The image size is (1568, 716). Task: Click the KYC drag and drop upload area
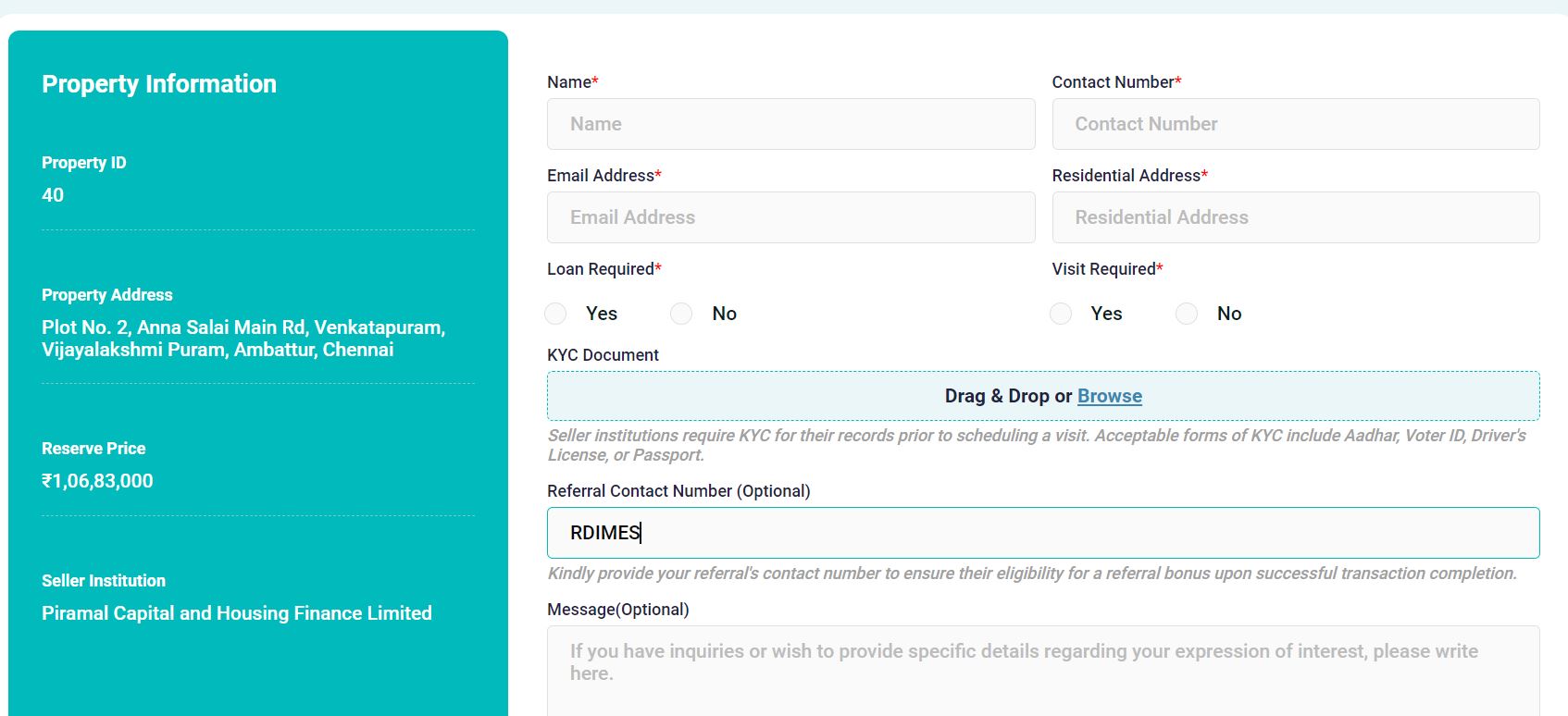pos(1043,396)
